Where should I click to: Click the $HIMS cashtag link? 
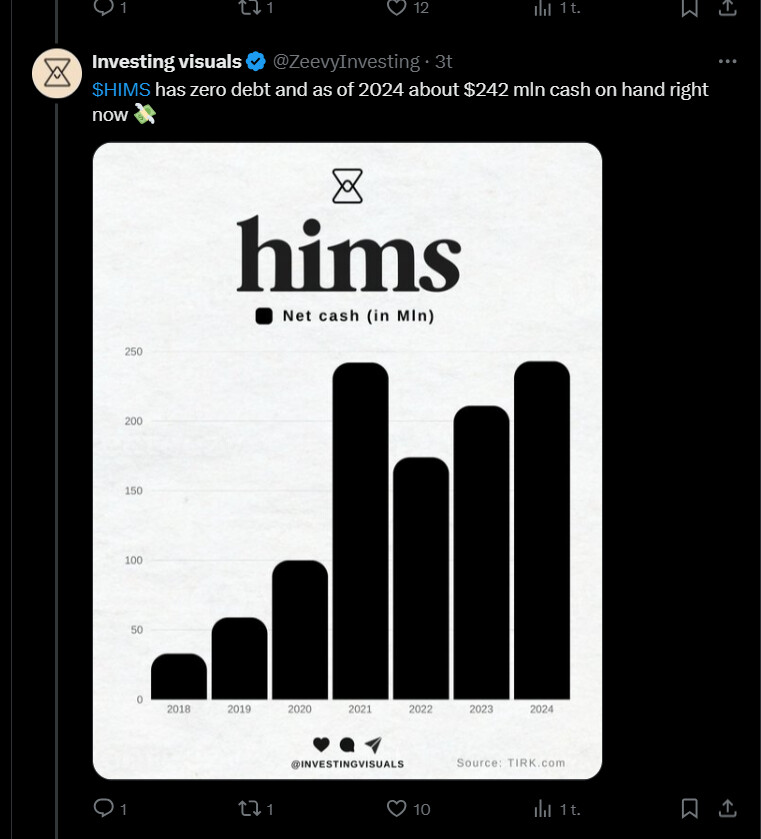pos(121,89)
